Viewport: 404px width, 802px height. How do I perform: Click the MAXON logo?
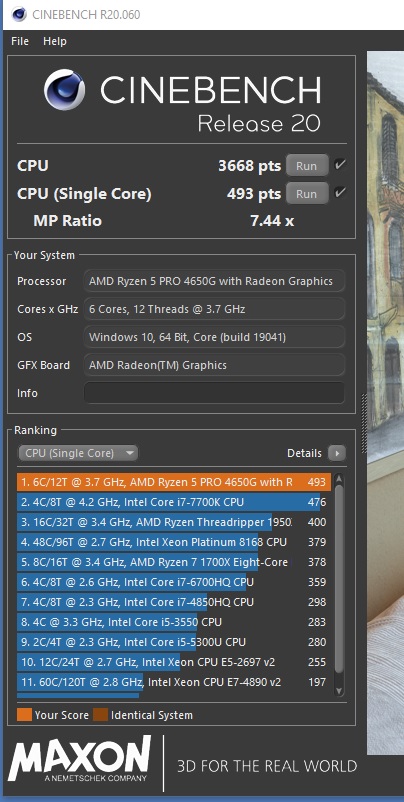click(80, 759)
